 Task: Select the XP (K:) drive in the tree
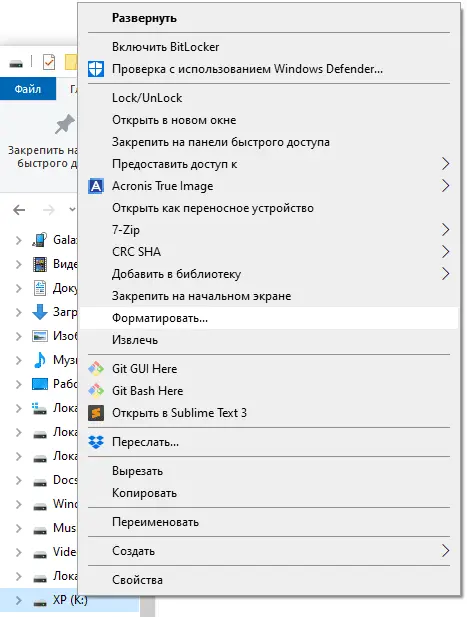(70, 600)
